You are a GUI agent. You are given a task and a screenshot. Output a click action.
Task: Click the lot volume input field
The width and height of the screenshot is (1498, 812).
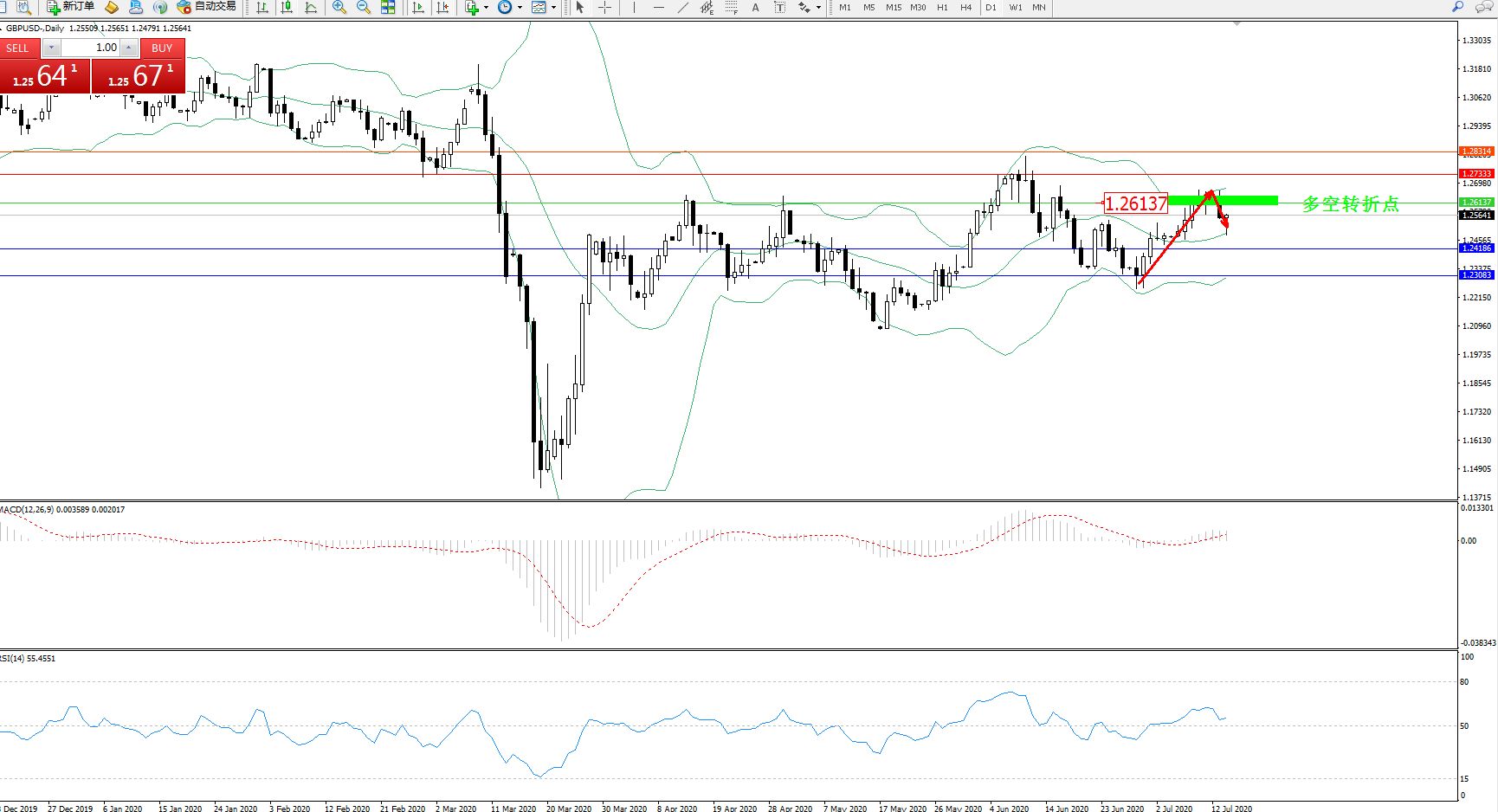[90, 48]
